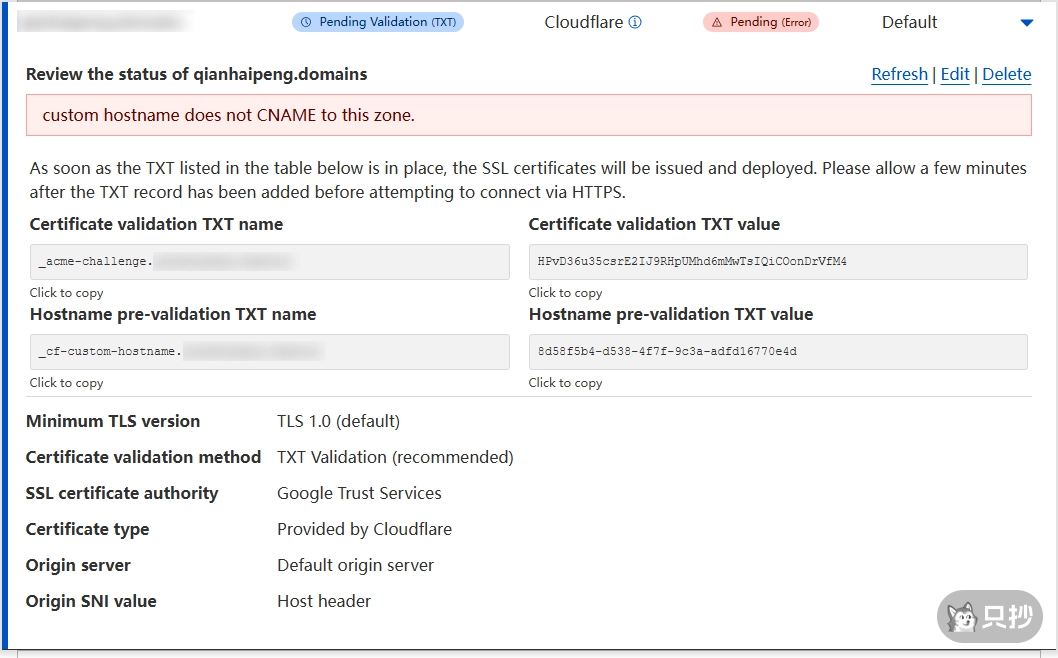Click Delete to remove the custom hostname
1058x658 pixels.
click(1006, 74)
